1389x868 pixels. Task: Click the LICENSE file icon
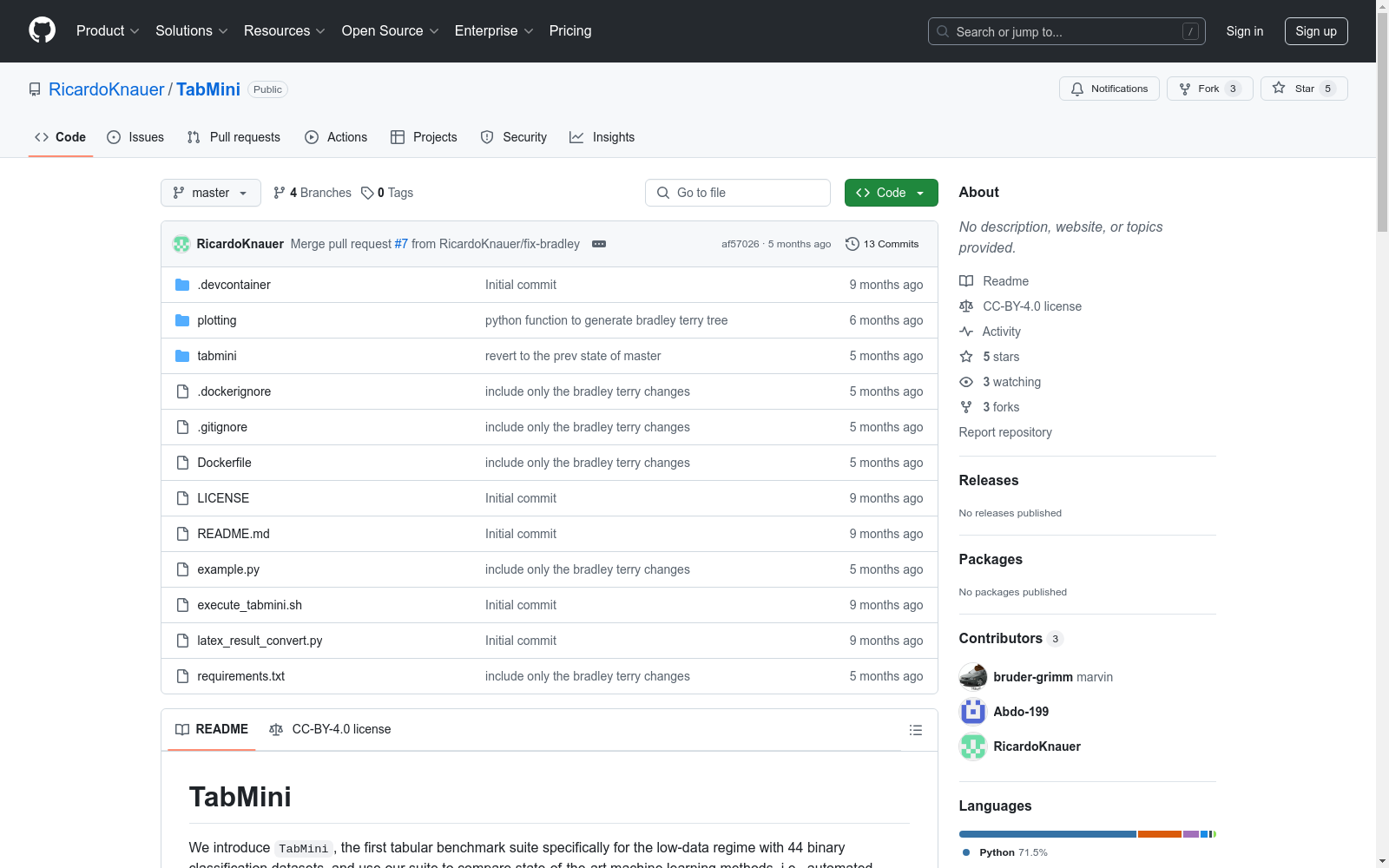click(182, 498)
